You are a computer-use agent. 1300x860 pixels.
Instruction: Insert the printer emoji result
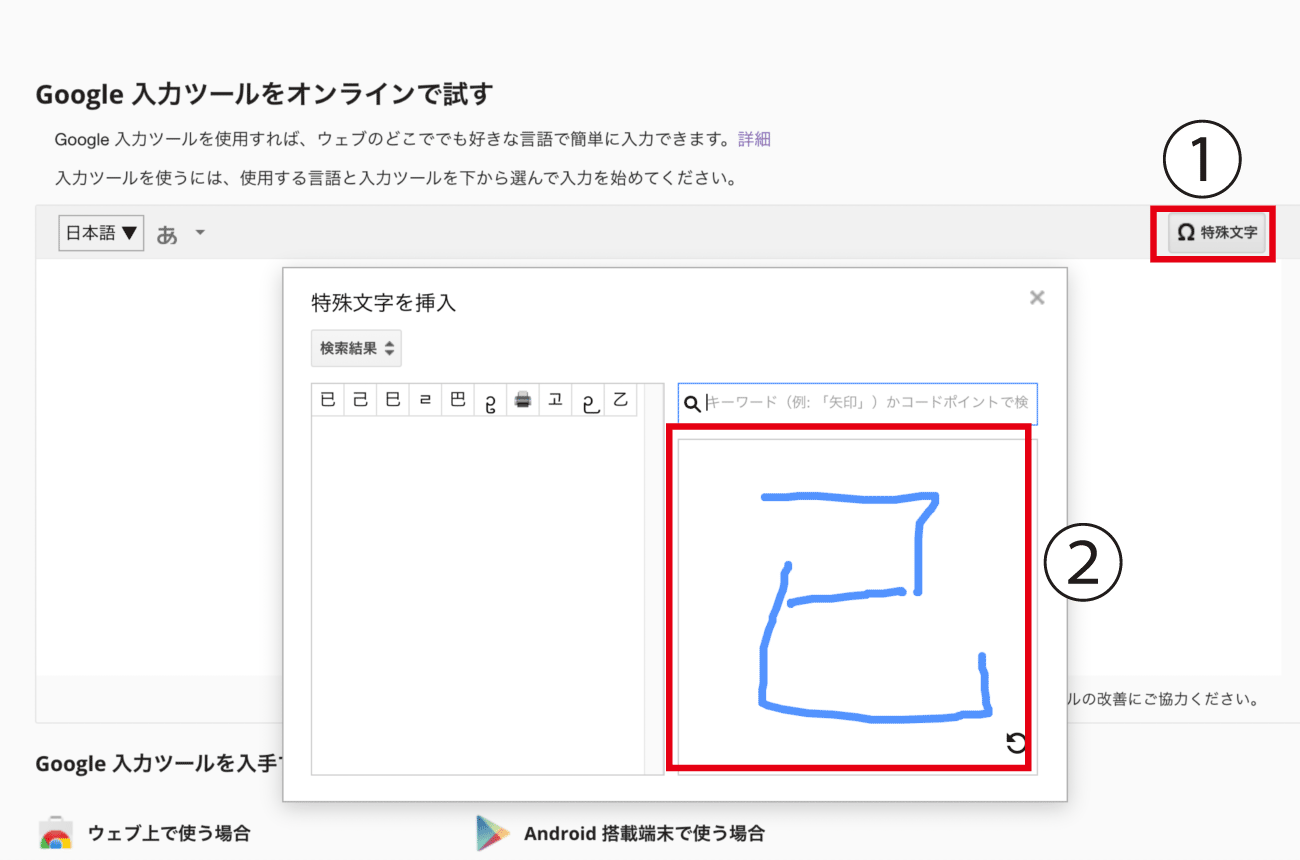[x=523, y=400]
